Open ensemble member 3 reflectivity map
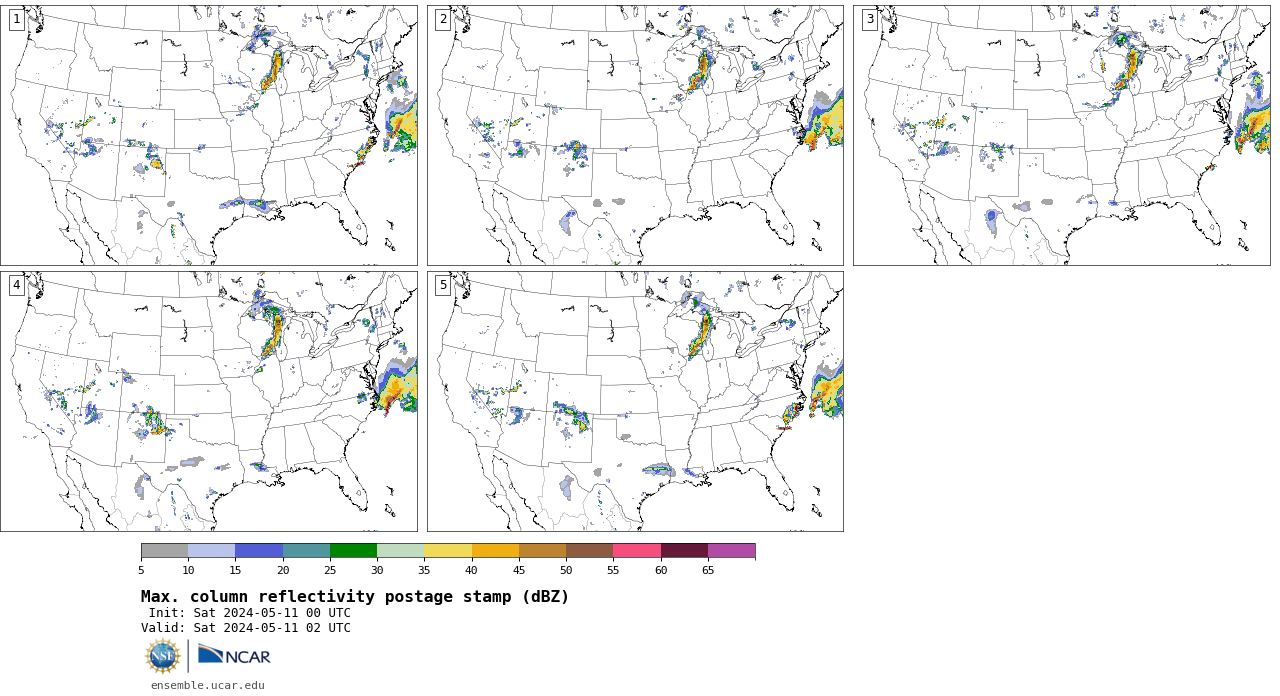Viewport: 1280px width, 696px height. 1061,135
